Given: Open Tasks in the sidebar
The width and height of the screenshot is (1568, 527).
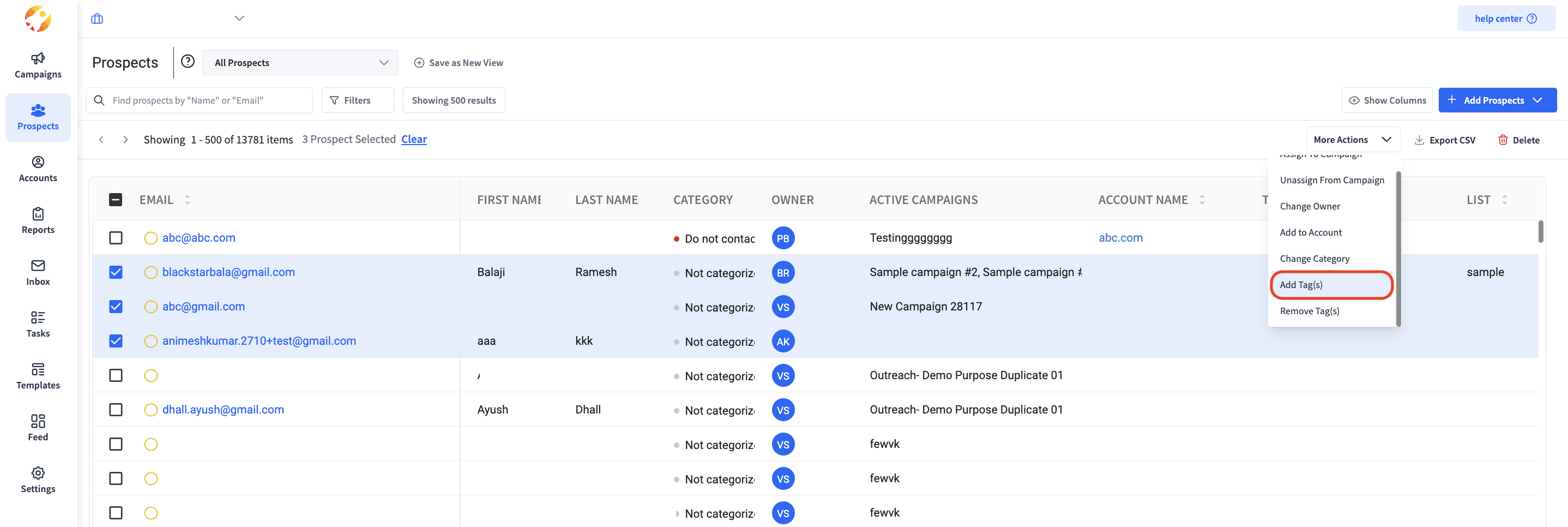Looking at the screenshot, I should click(x=38, y=324).
